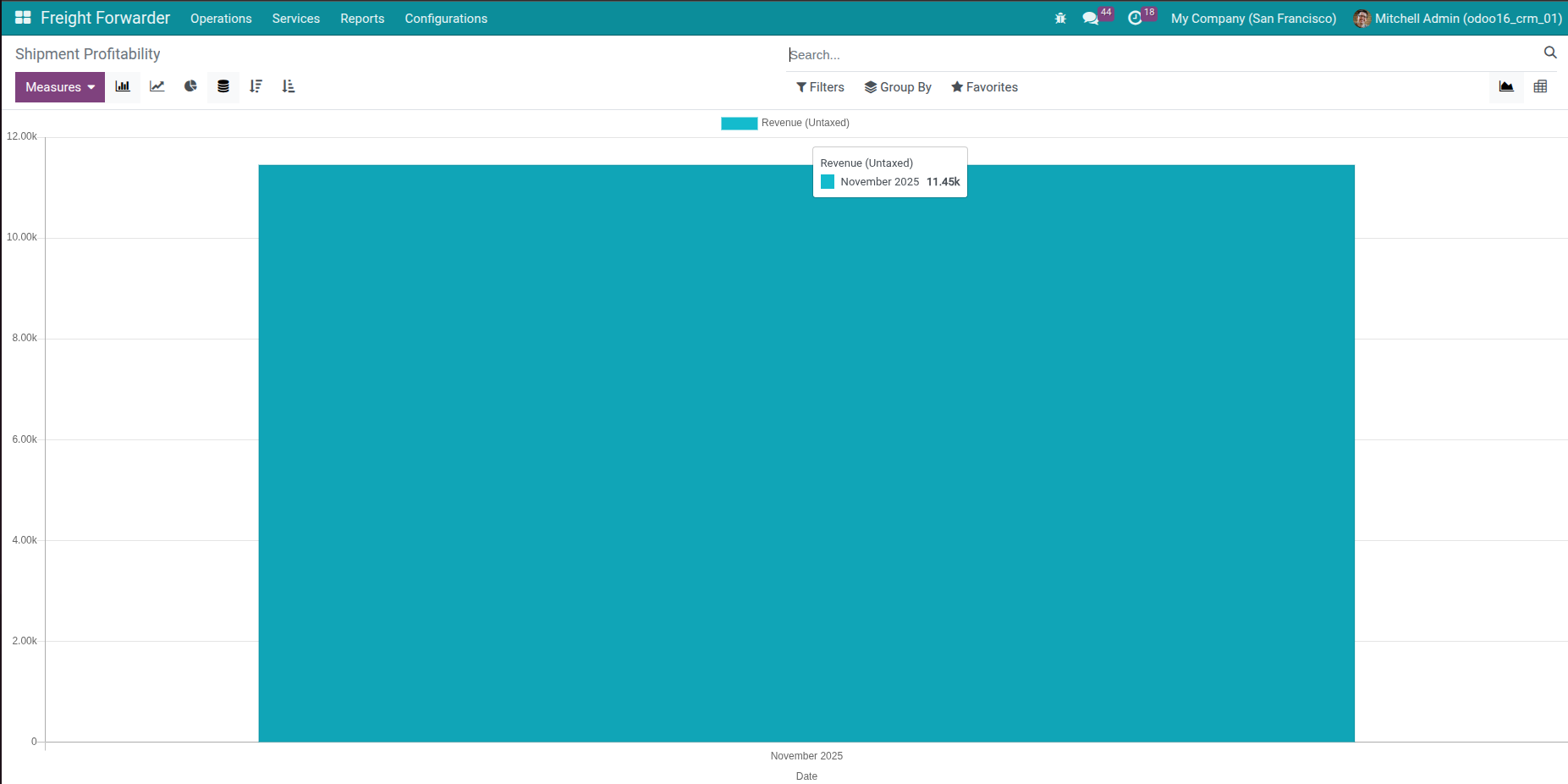The height and width of the screenshot is (784, 1568).
Task: Toggle Revenue (Untaxed) legend color swatch
Action: [739, 124]
